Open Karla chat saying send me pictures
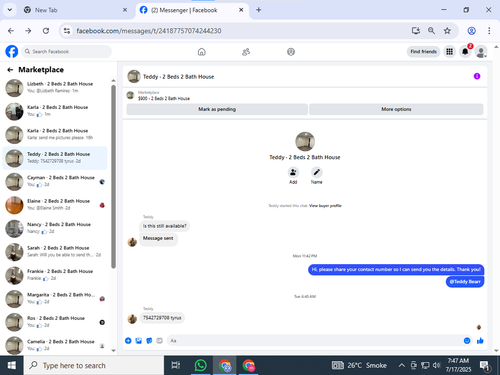This screenshot has height=375, width=500. pos(55,135)
